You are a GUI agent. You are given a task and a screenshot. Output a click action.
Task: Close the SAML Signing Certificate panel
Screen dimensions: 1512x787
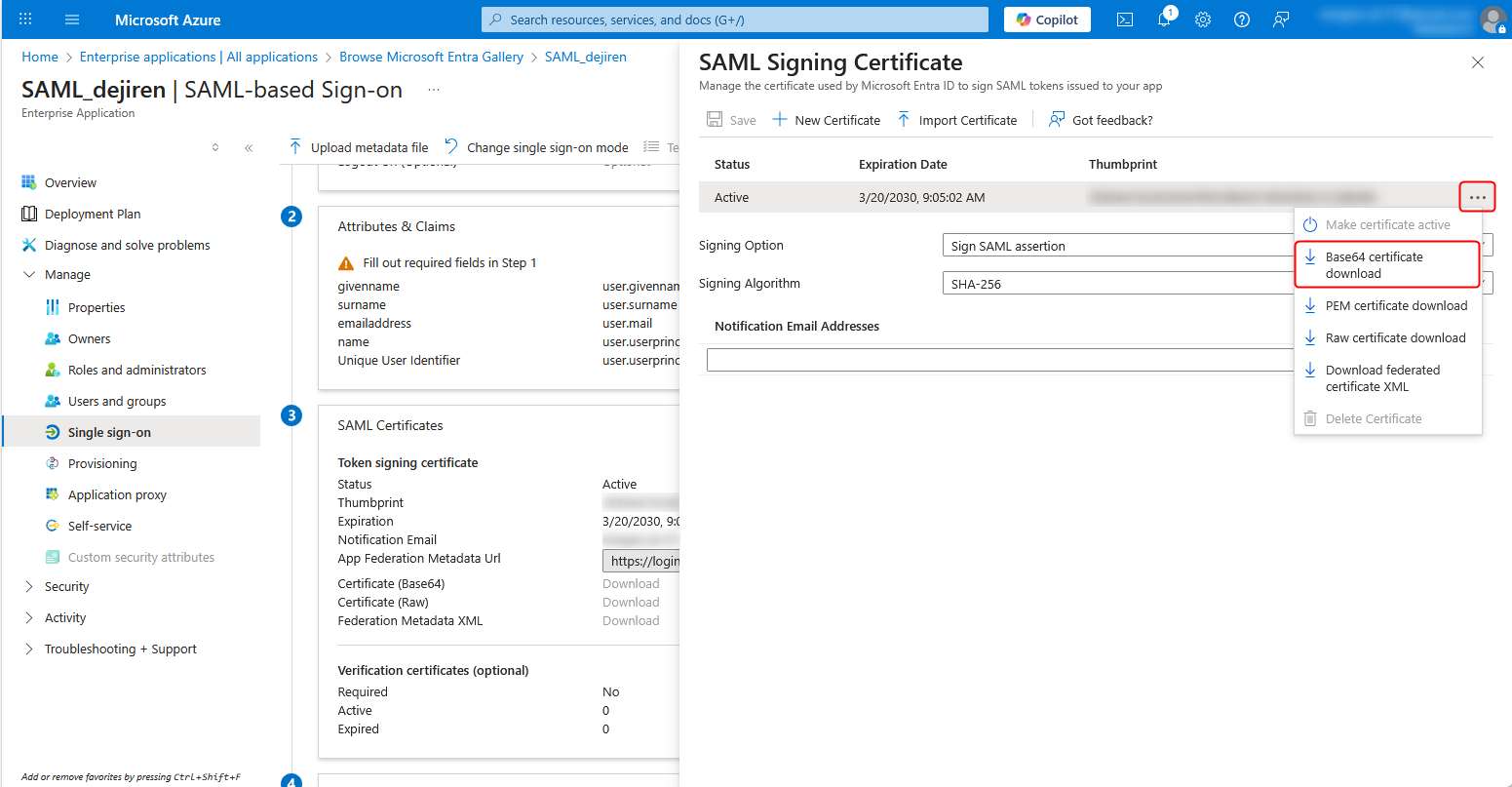pyautogui.click(x=1478, y=62)
